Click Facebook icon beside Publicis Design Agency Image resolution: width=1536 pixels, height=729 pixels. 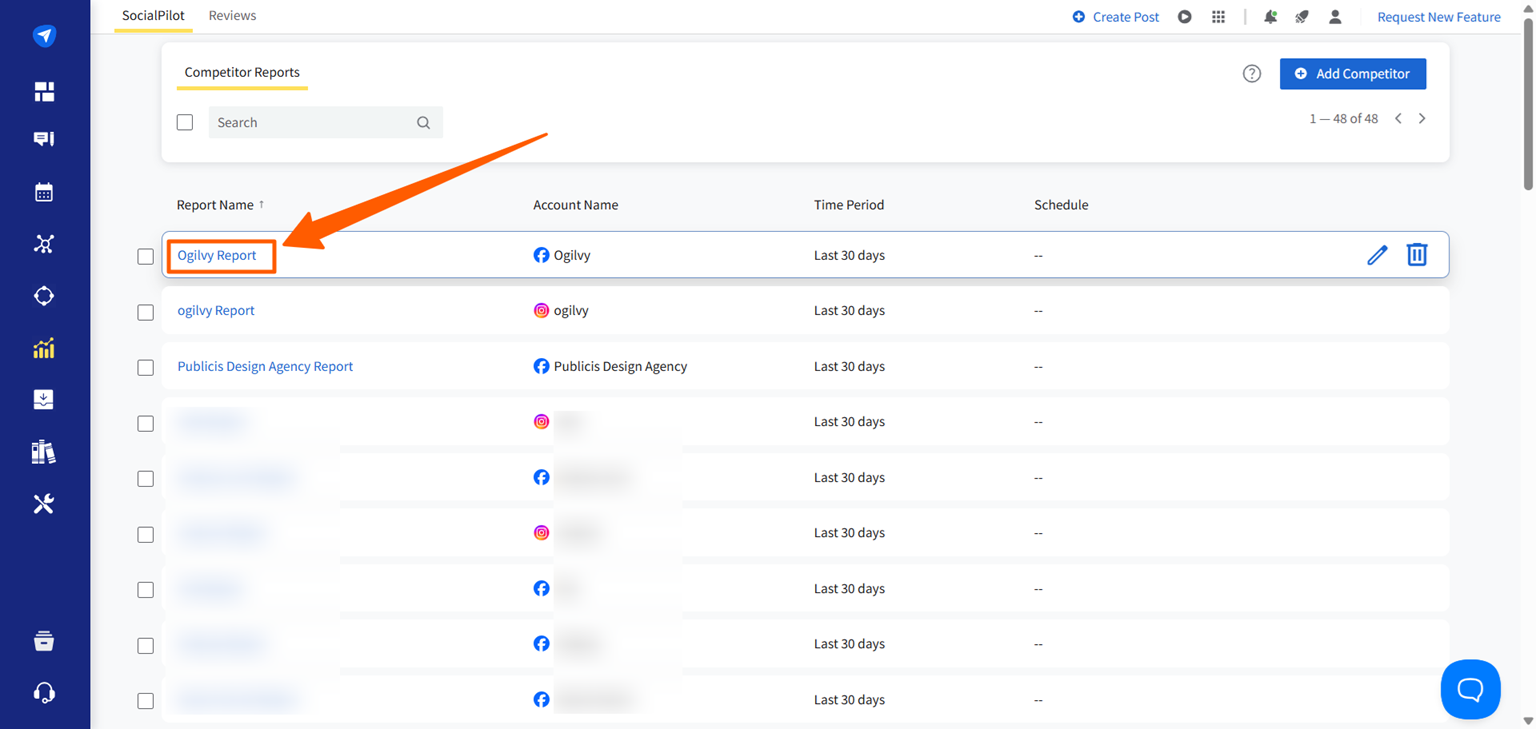(x=541, y=366)
